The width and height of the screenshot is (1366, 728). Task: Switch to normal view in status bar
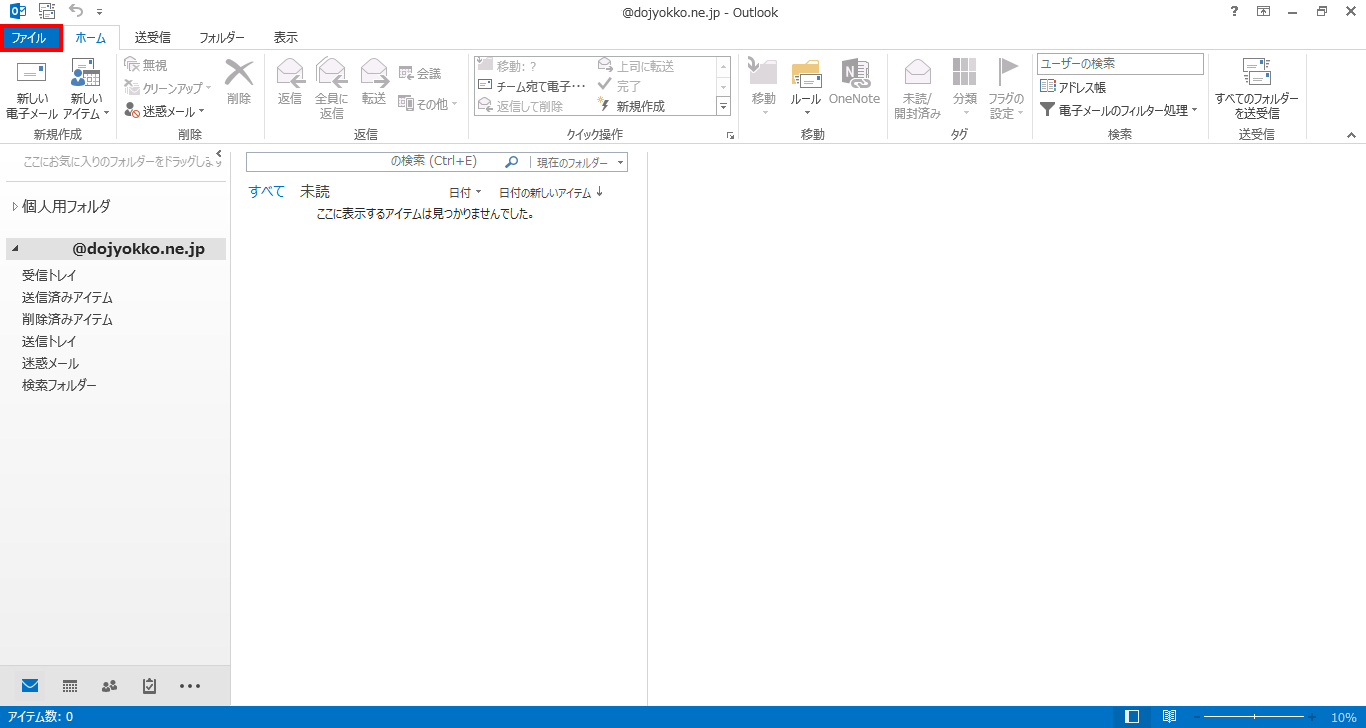(x=1132, y=717)
